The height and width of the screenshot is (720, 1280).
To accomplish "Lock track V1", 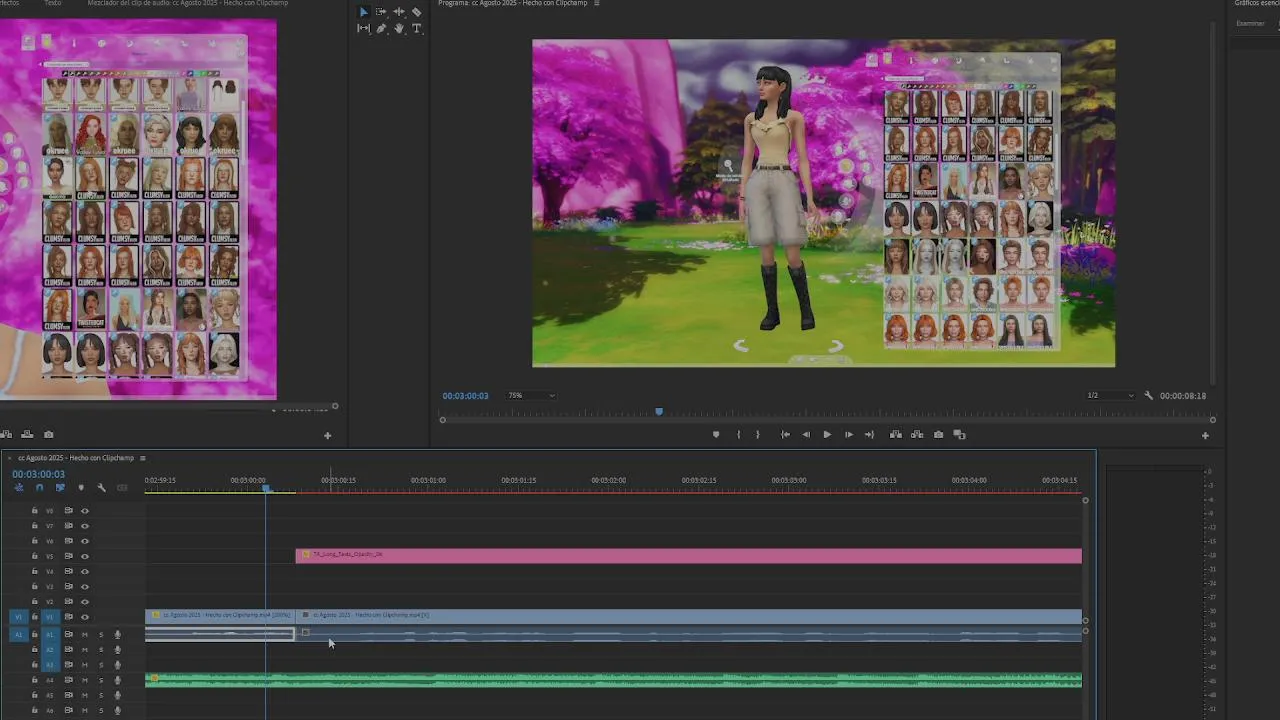I will coord(34,617).
